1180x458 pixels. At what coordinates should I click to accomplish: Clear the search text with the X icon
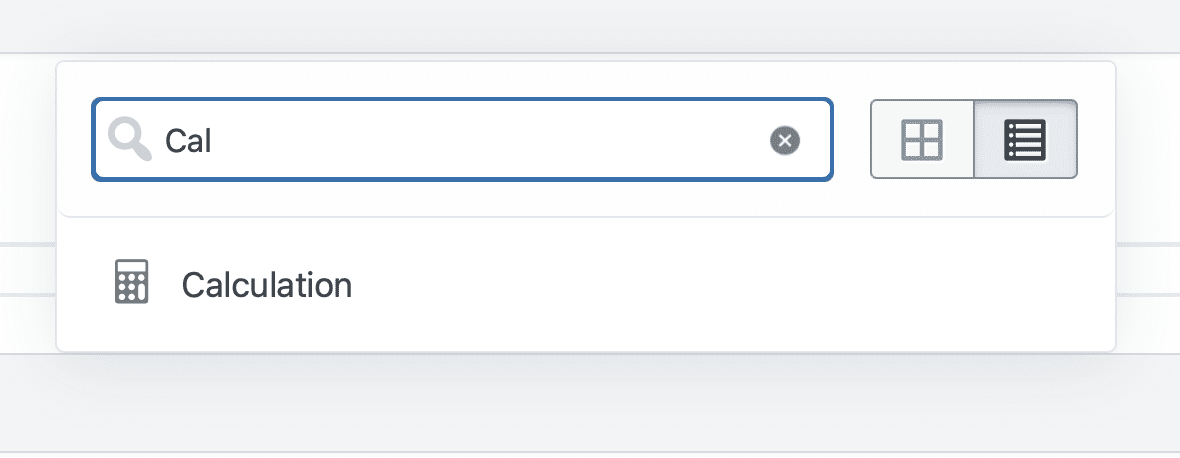pos(785,141)
